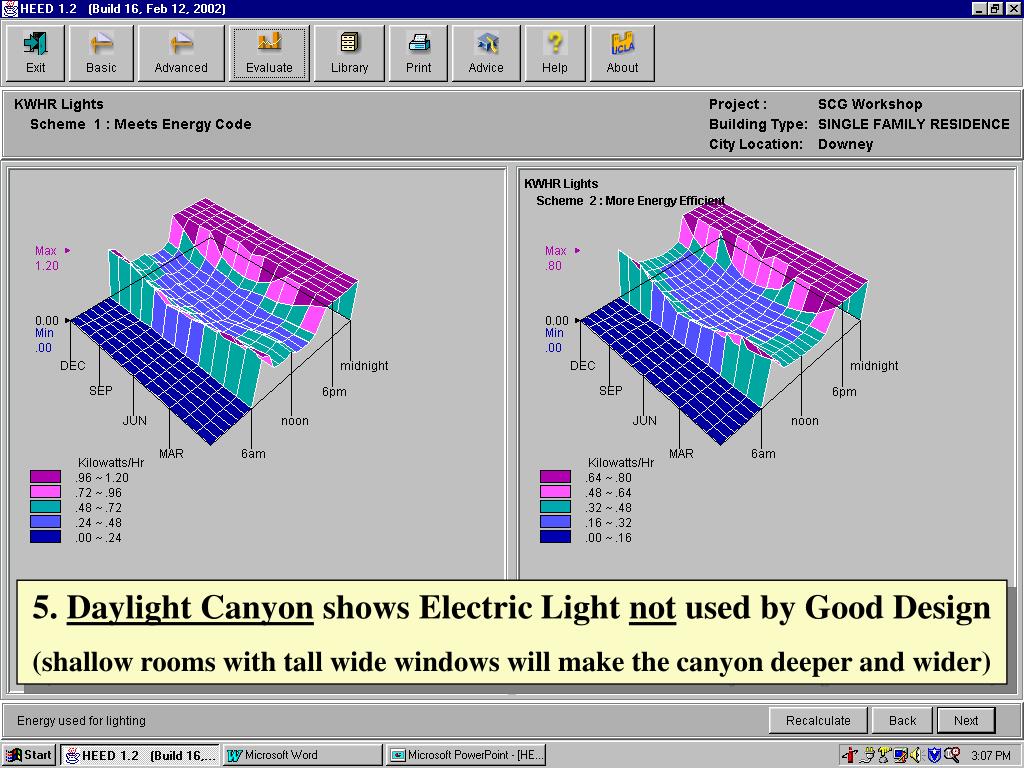
Task: Click the Recalculate button
Action: [x=818, y=720]
